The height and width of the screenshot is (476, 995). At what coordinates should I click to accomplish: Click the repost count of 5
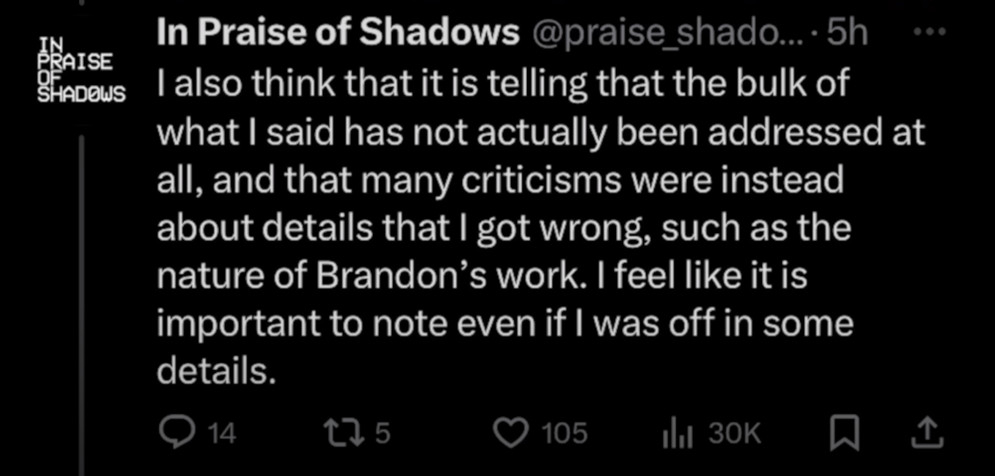click(381, 433)
